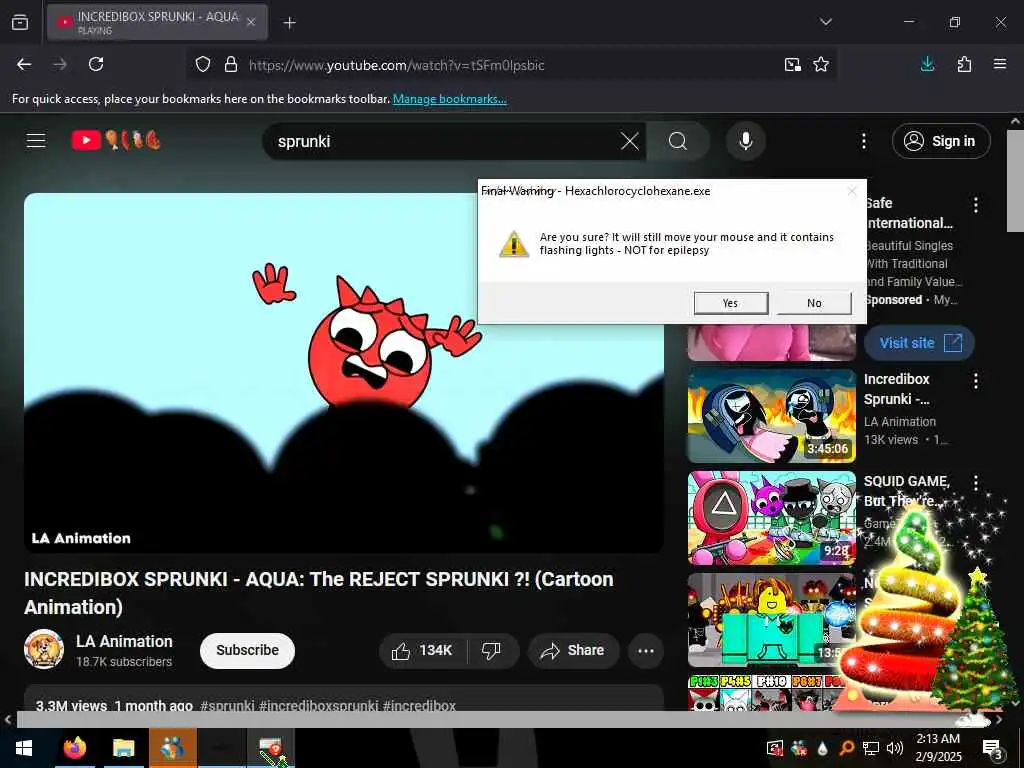
Task: Share this video
Action: pyautogui.click(x=573, y=650)
